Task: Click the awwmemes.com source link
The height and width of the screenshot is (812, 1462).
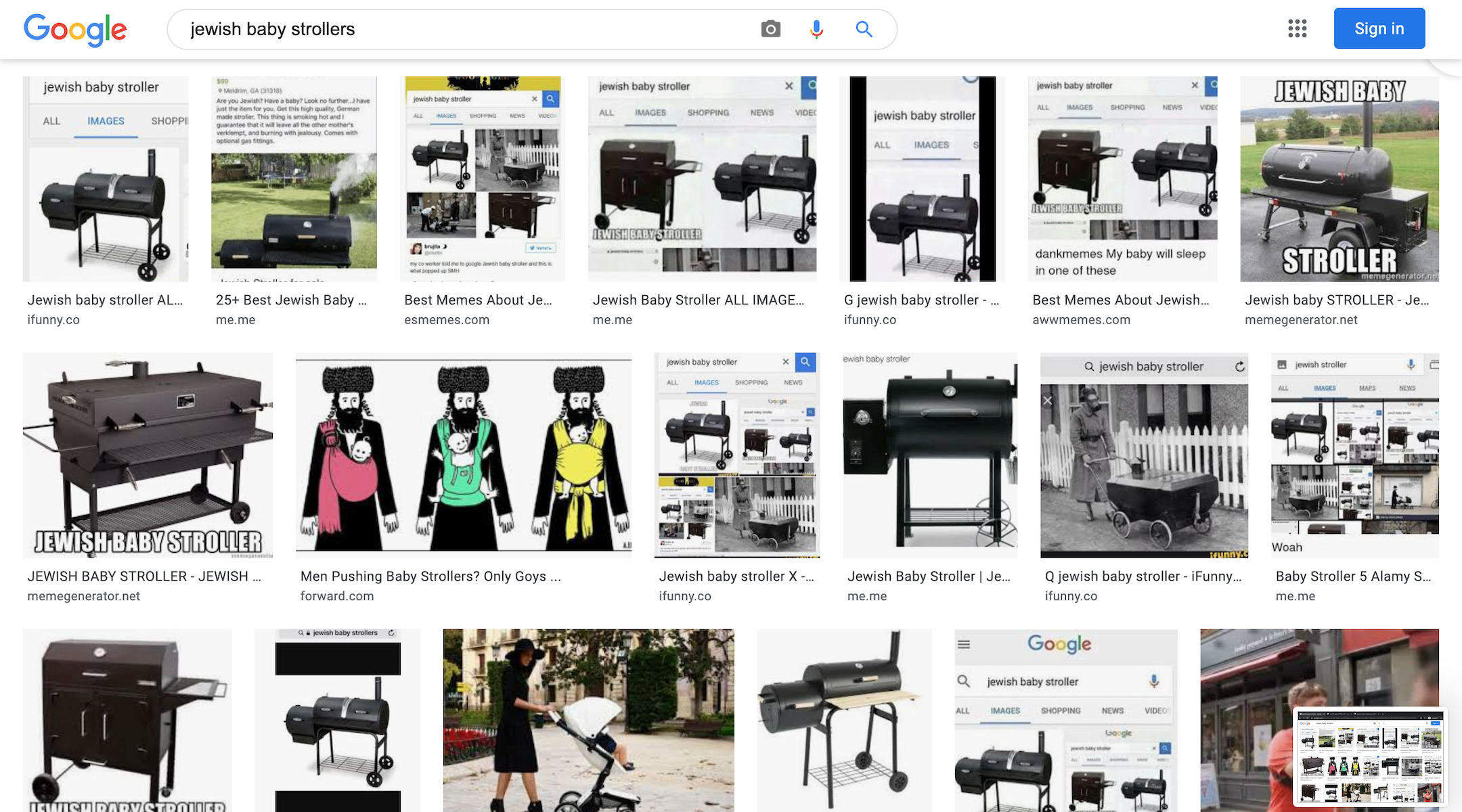Action: coord(1081,320)
